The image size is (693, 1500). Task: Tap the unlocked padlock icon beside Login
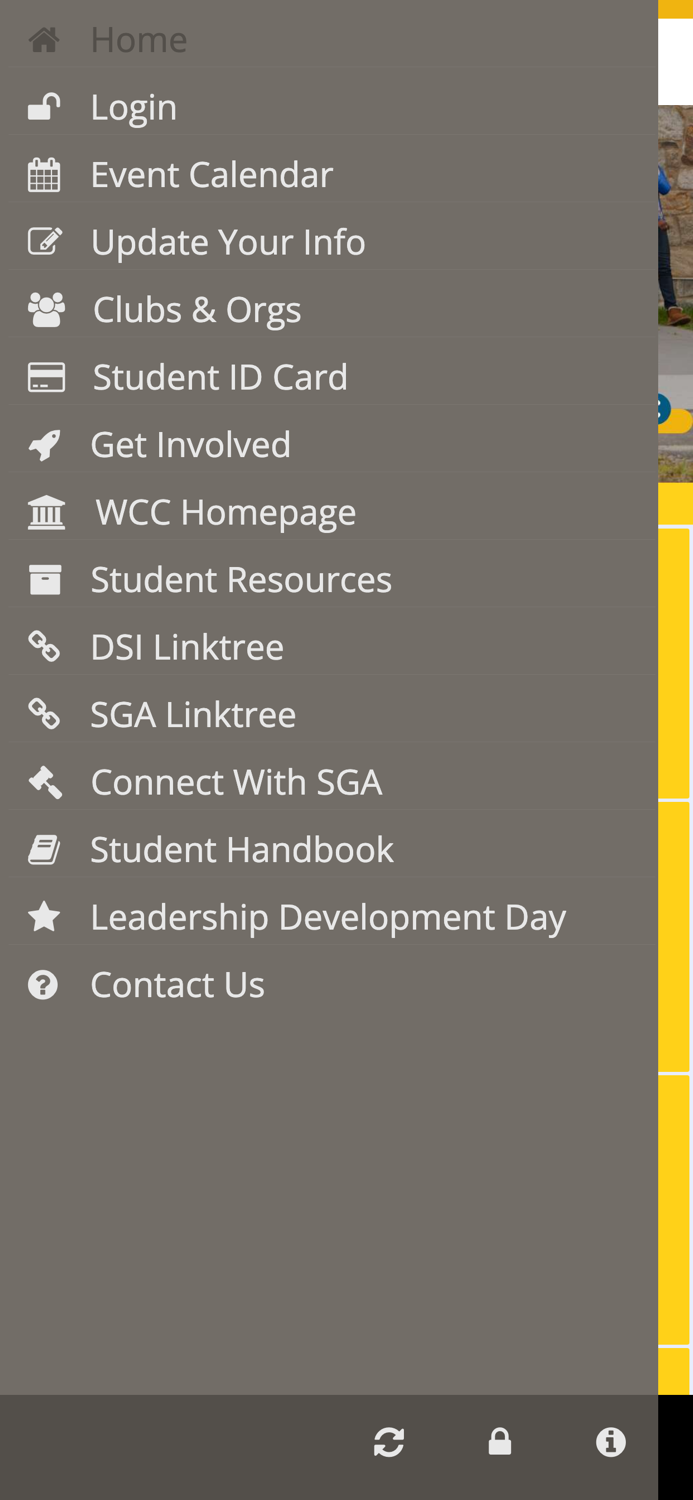coord(44,105)
